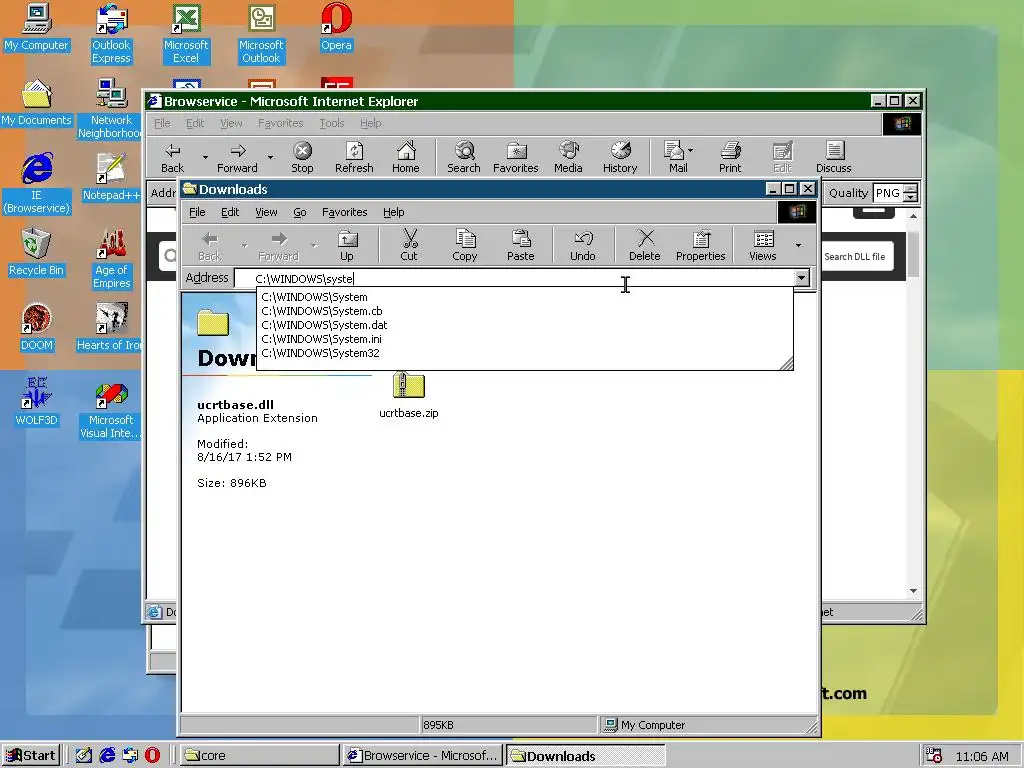Launch Opera from Quick Launch
1024x768 pixels.
(152, 756)
